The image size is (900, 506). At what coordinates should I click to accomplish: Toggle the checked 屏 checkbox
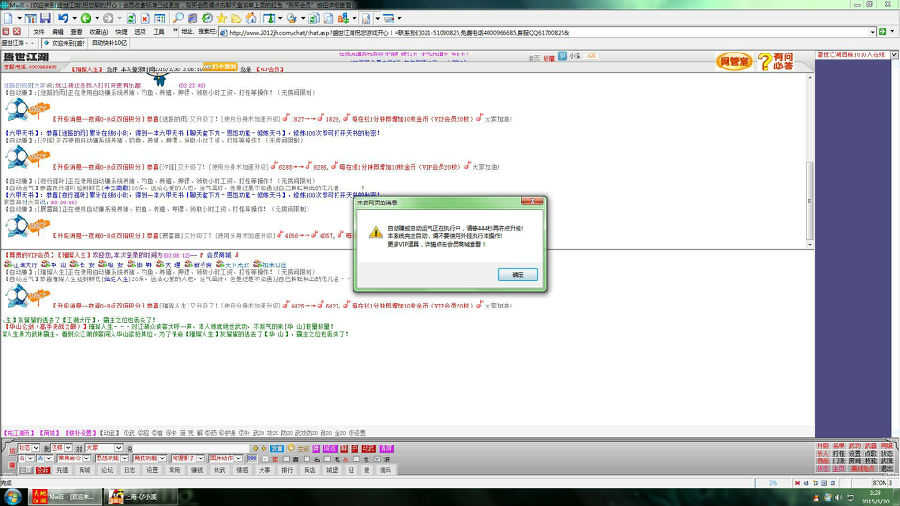pyautogui.click(x=377, y=459)
